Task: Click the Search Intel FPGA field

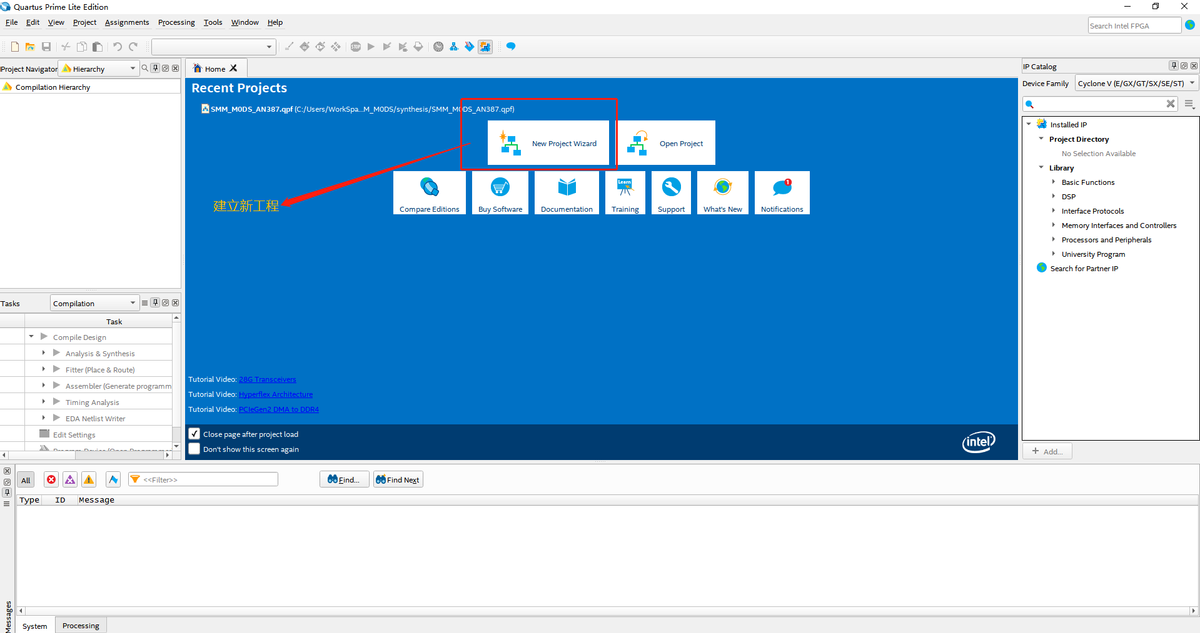Action: pyautogui.click(x=1135, y=25)
